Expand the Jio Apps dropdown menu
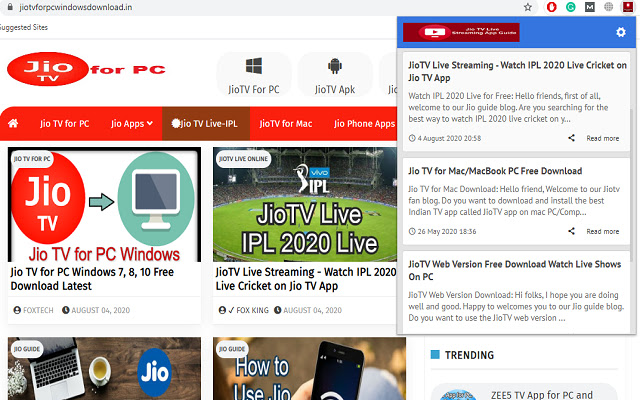The height and width of the screenshot is (400, 640). (132, 124)
